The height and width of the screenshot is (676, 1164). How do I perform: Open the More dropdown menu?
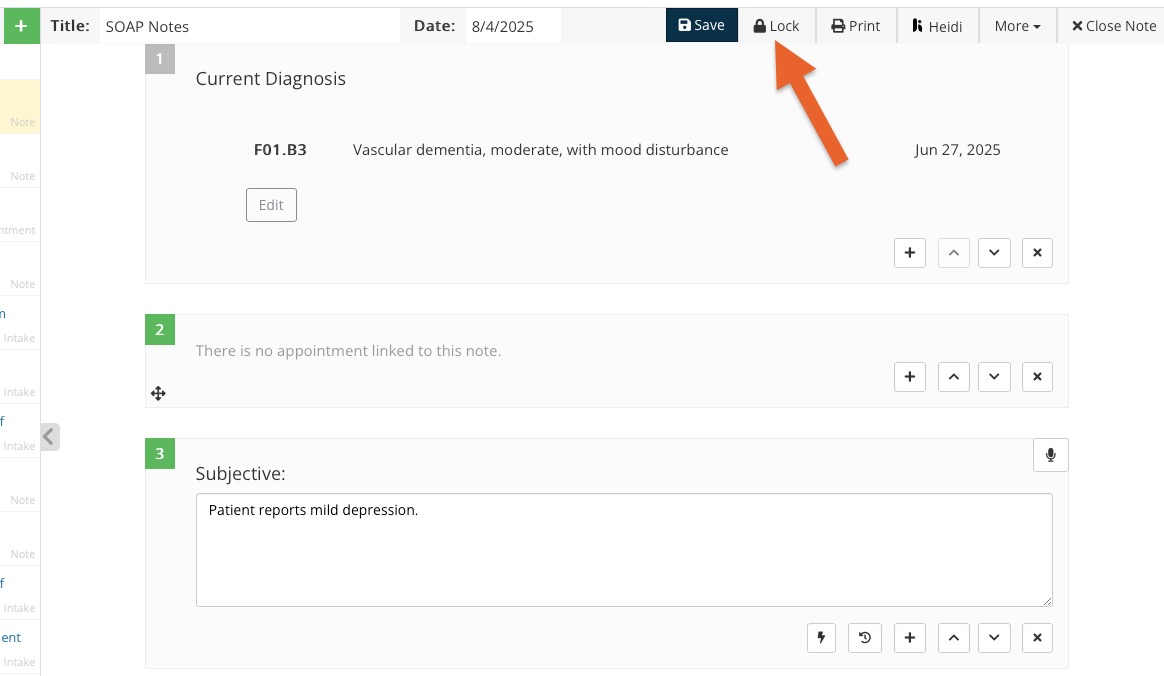(x=1018, y=26)
